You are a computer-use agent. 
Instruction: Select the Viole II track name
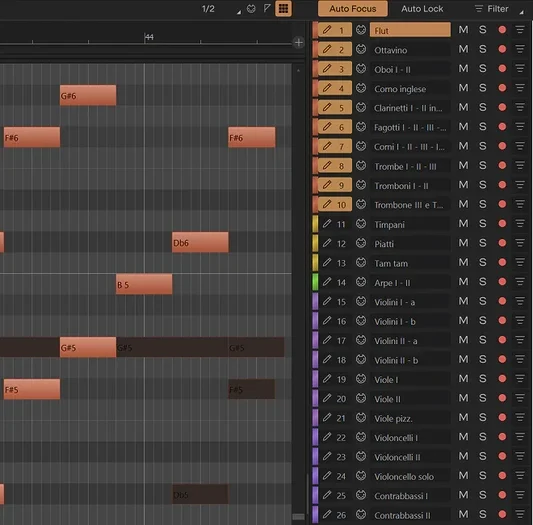click(410, 398)
